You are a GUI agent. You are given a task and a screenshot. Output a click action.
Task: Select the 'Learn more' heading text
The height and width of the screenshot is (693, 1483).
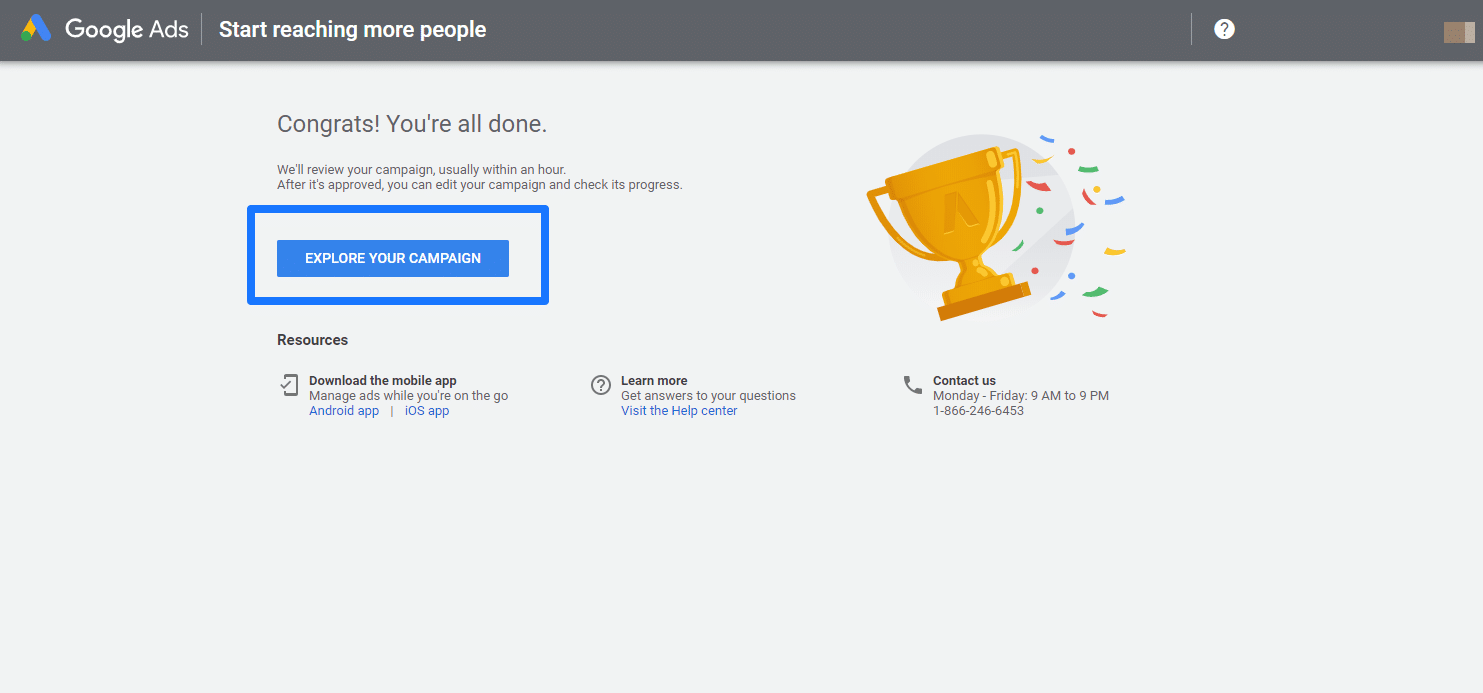[x=654, y=380]
